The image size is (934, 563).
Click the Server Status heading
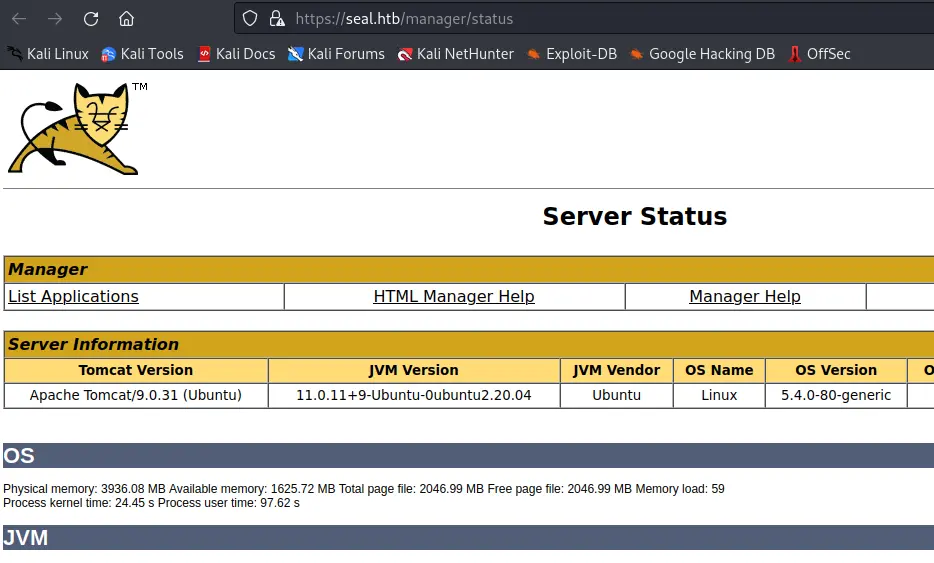(634, 216)
